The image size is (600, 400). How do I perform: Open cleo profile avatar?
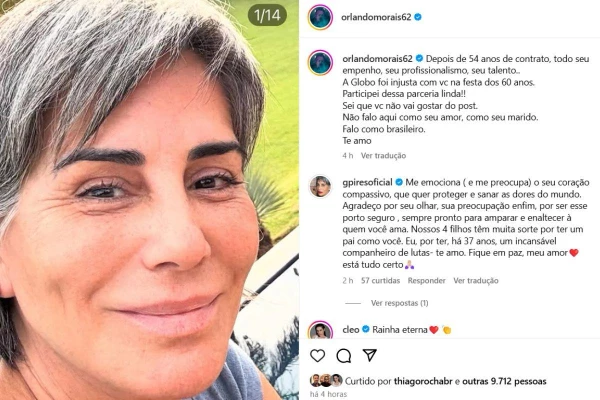320,330
